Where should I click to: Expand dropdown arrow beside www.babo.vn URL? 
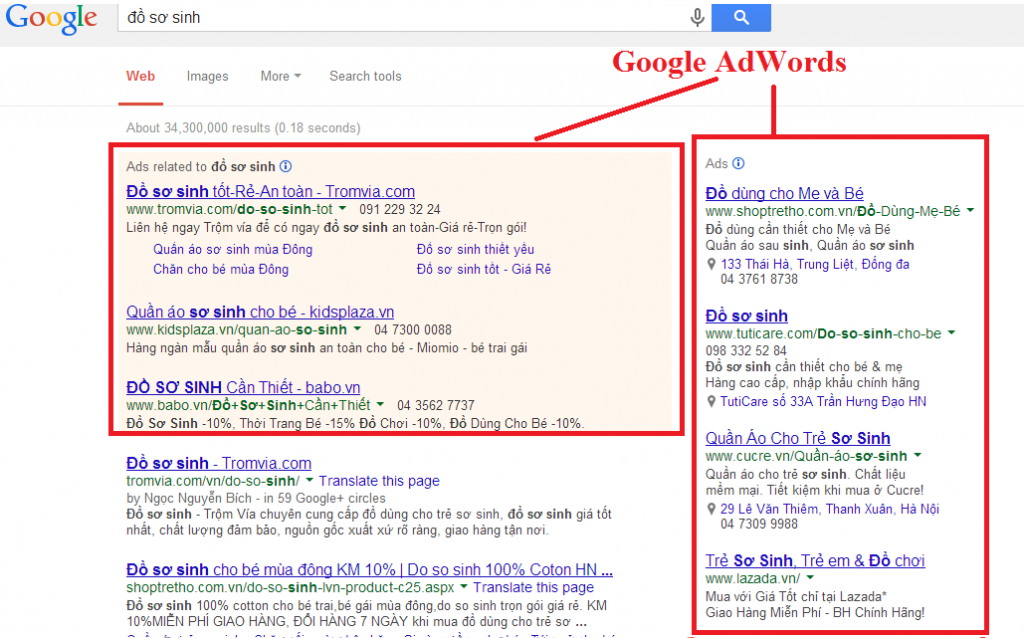point(380,404)
